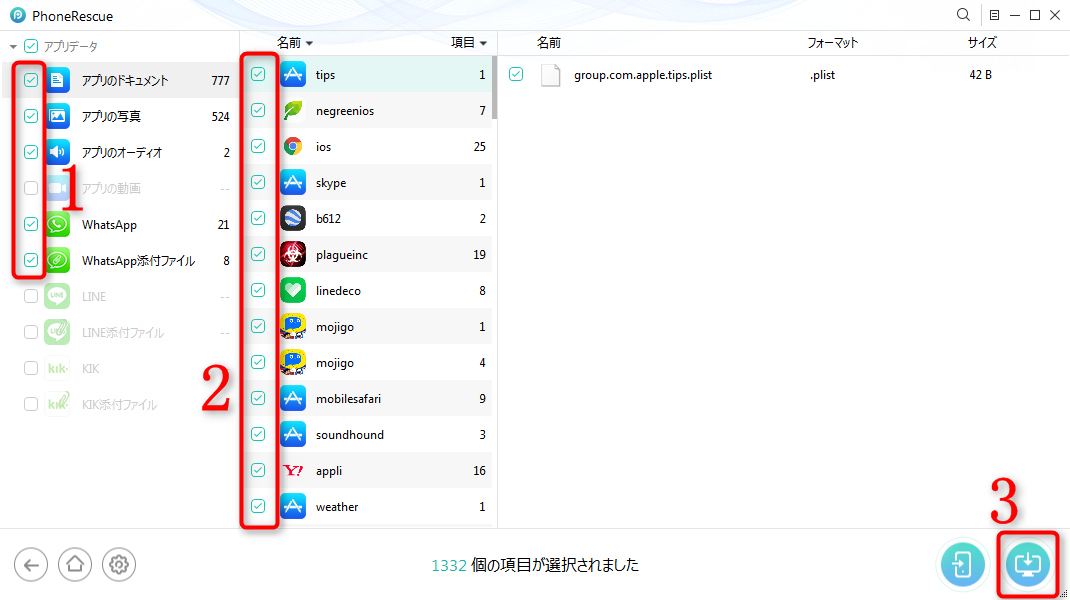The width and height of the screenshot is (1070, 600).
Task: Select the アプリの動画 category
Action: click(121, 188)
